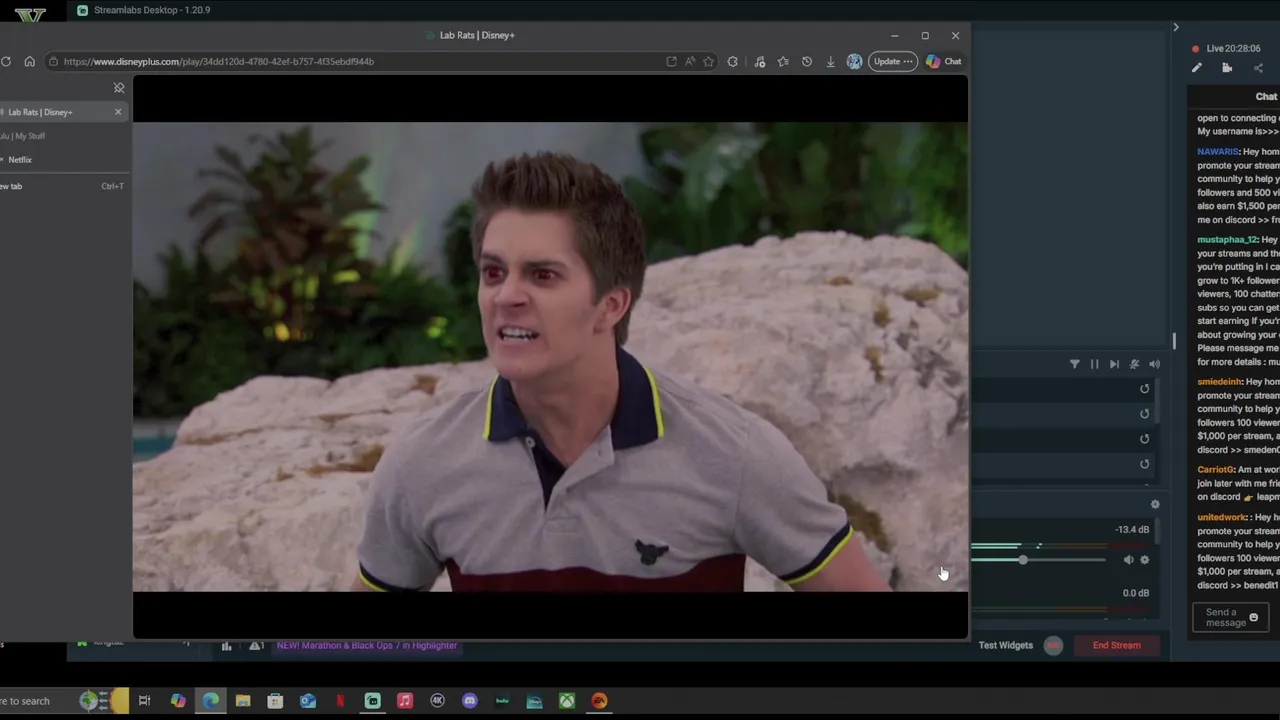Open the browser history clock icon
The image size is (1280, 720).
point(807,62)
